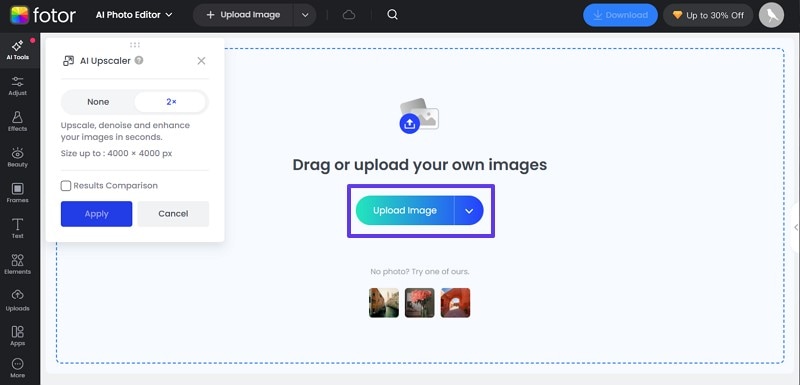Screen dimensions: 800x385
Task: Open the Elements panel
Action: [17, 265]
